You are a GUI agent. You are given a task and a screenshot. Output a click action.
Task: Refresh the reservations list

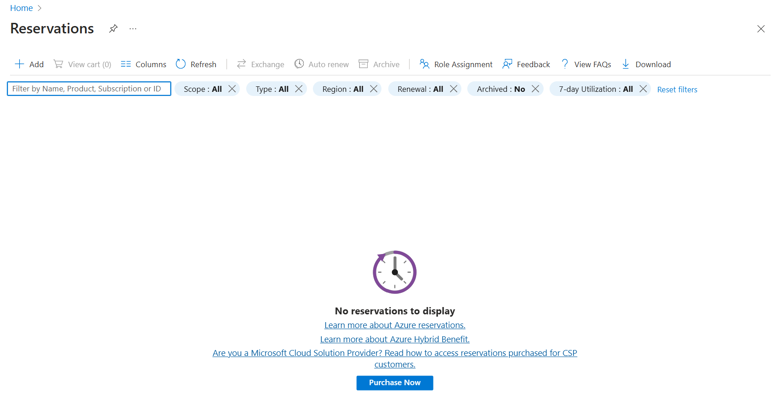[x=196, y=64]
